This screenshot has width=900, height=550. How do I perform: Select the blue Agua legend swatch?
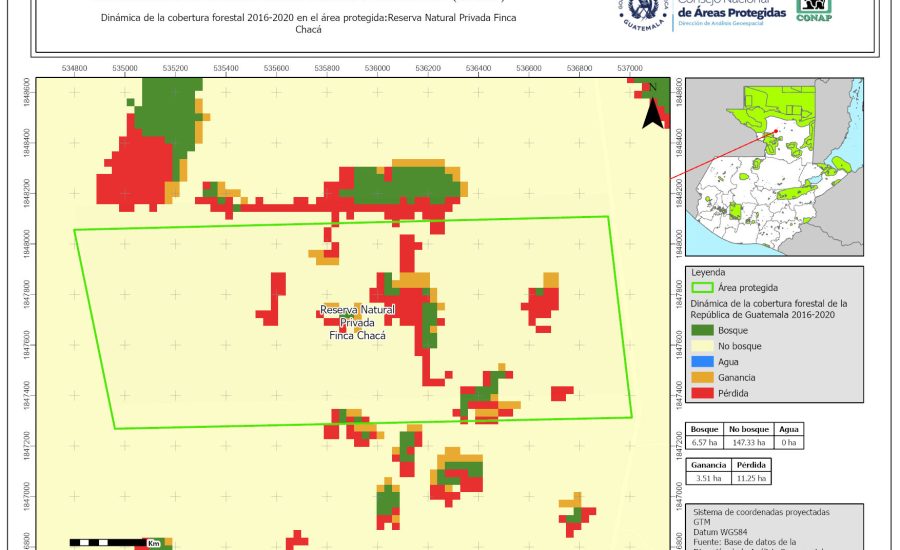703,362
